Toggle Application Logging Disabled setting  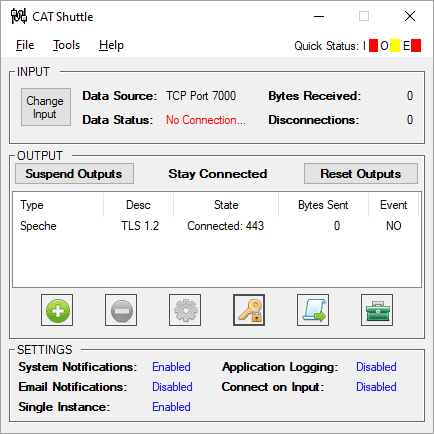pos(376,367)
